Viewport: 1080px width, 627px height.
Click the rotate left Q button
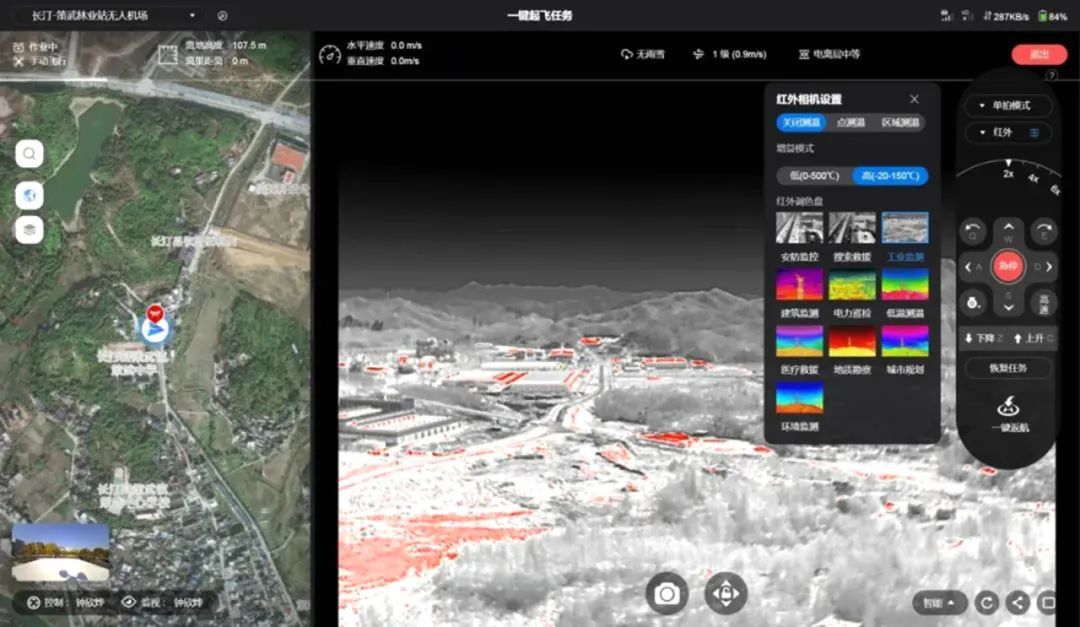pos(973,232)
